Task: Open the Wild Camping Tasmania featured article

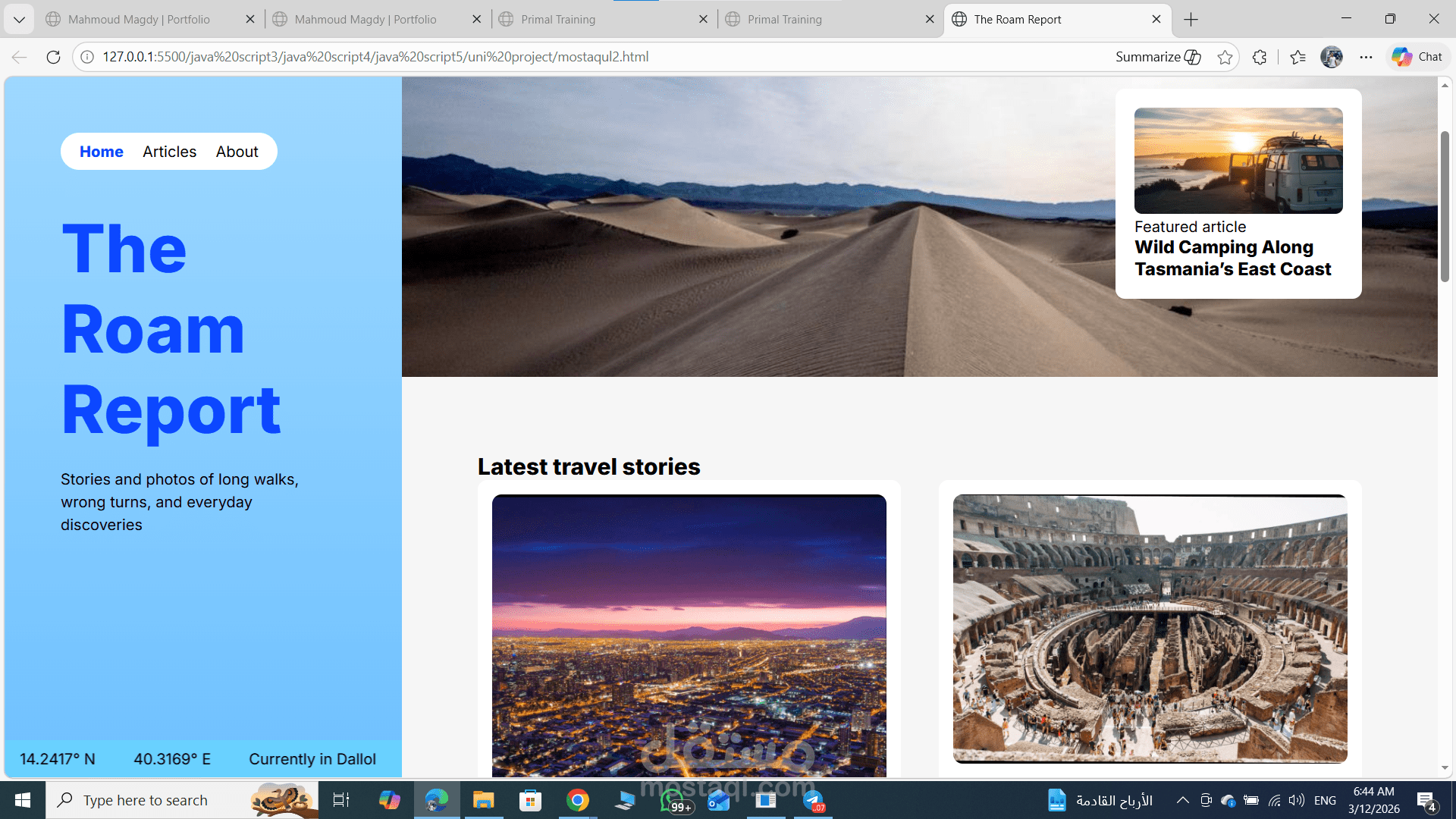Action: tap(1232, 258)
